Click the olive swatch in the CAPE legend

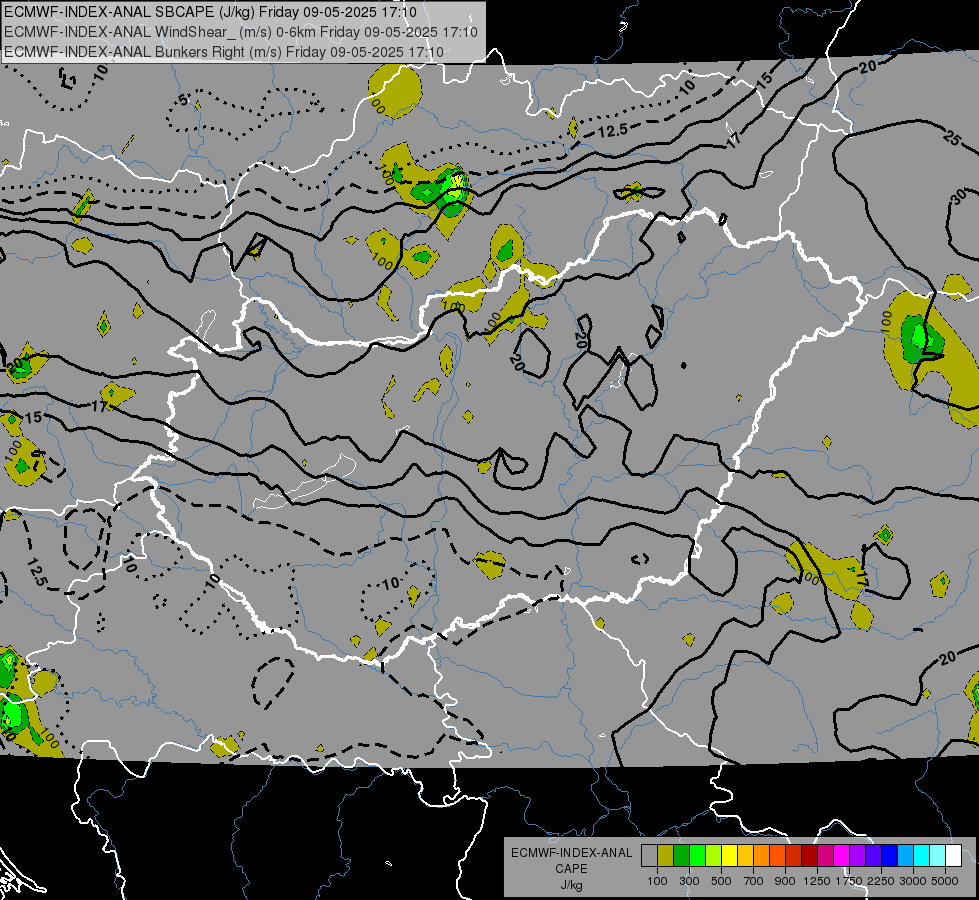click(x=666, y=856)
